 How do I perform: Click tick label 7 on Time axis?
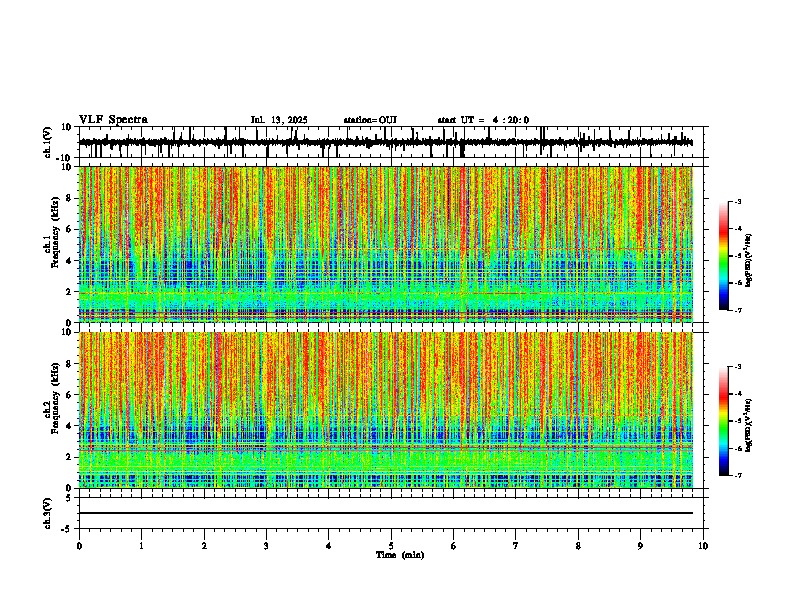point(516,546)
